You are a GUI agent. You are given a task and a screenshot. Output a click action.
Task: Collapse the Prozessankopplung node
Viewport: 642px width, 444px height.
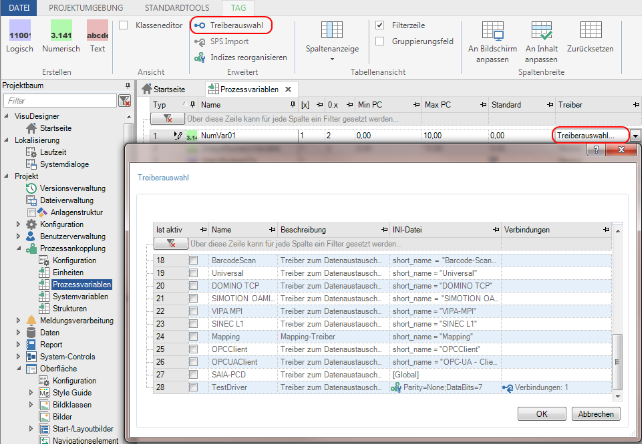[18, 248]
